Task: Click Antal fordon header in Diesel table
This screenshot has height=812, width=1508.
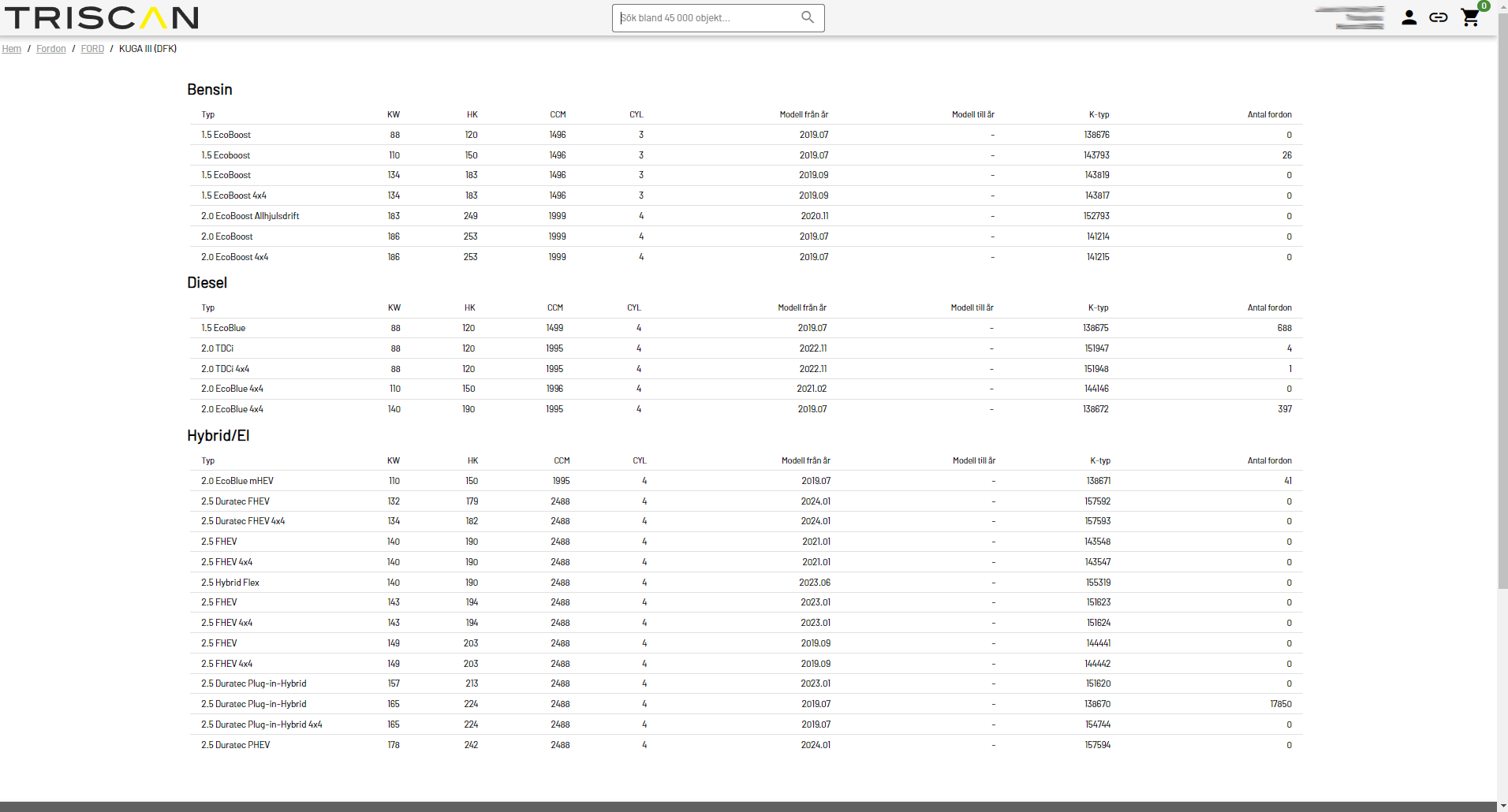Action: [x=1269, y=308]
